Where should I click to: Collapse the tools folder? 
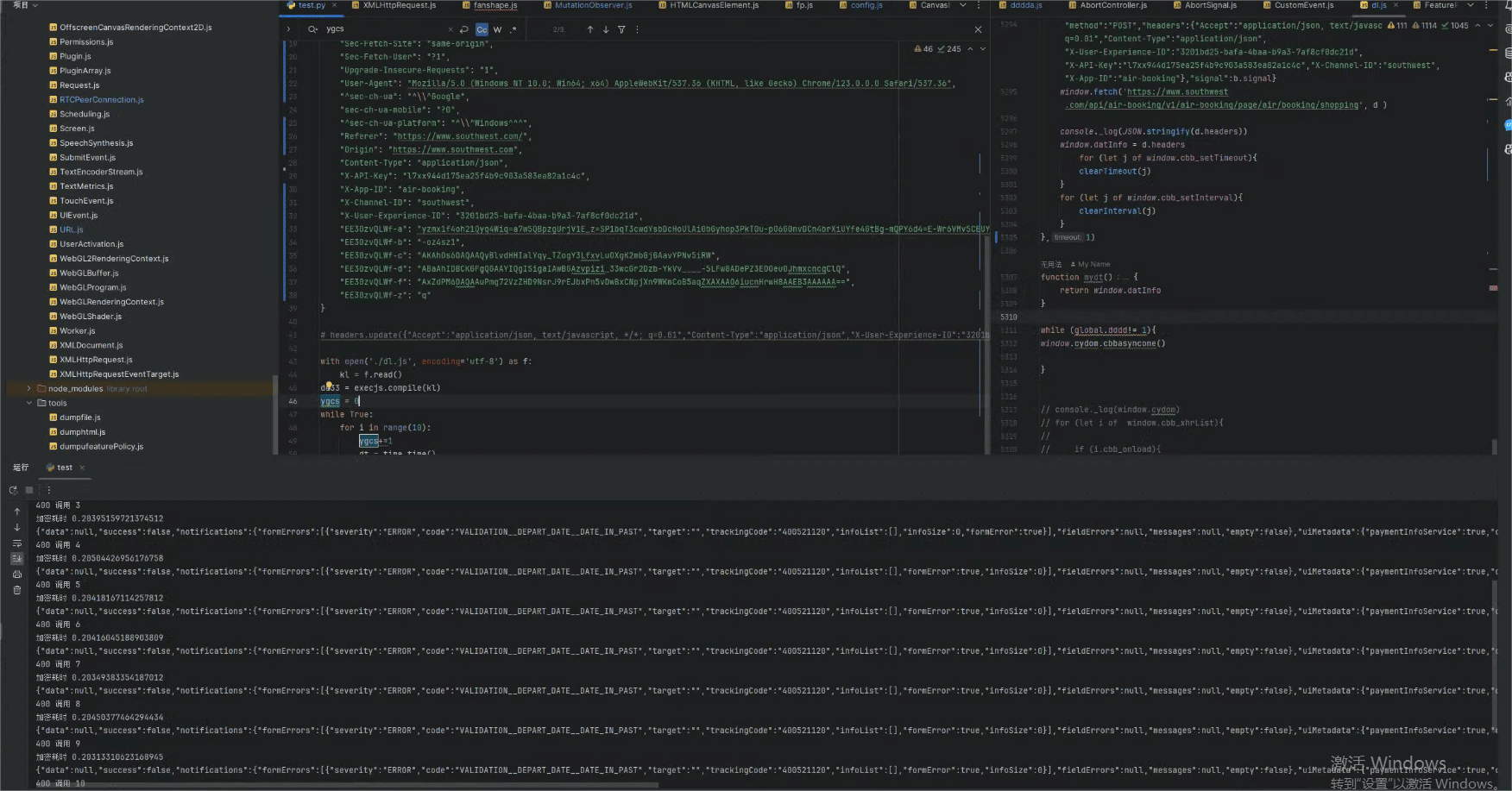[x=29, y=403]
